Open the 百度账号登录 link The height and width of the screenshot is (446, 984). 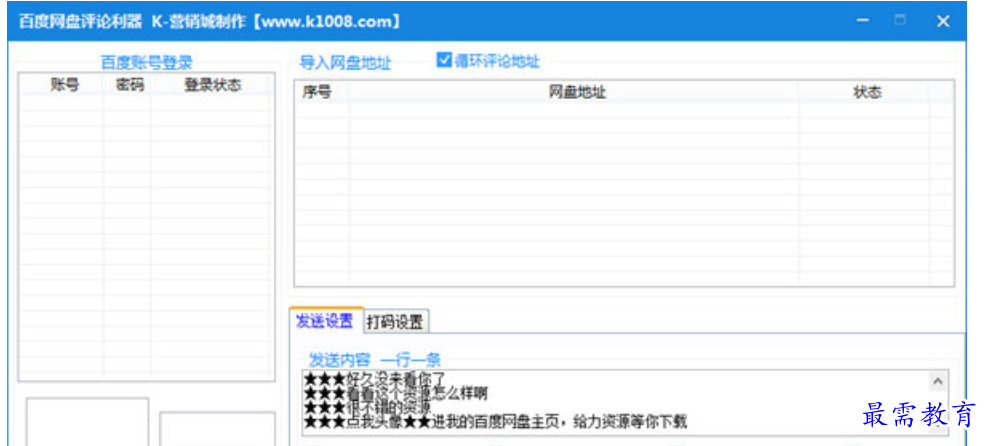pyautogui.click(x=146, y=63)
